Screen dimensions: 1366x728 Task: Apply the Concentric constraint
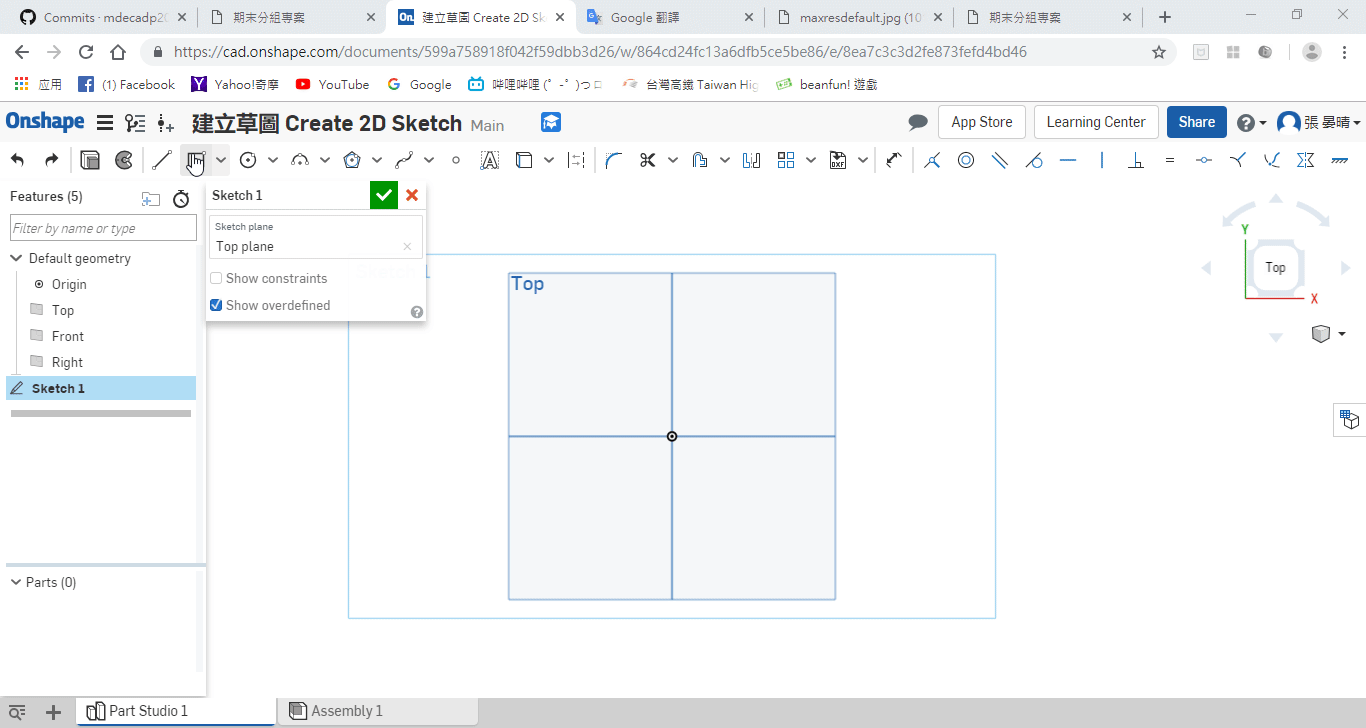(x=966, y=160)
